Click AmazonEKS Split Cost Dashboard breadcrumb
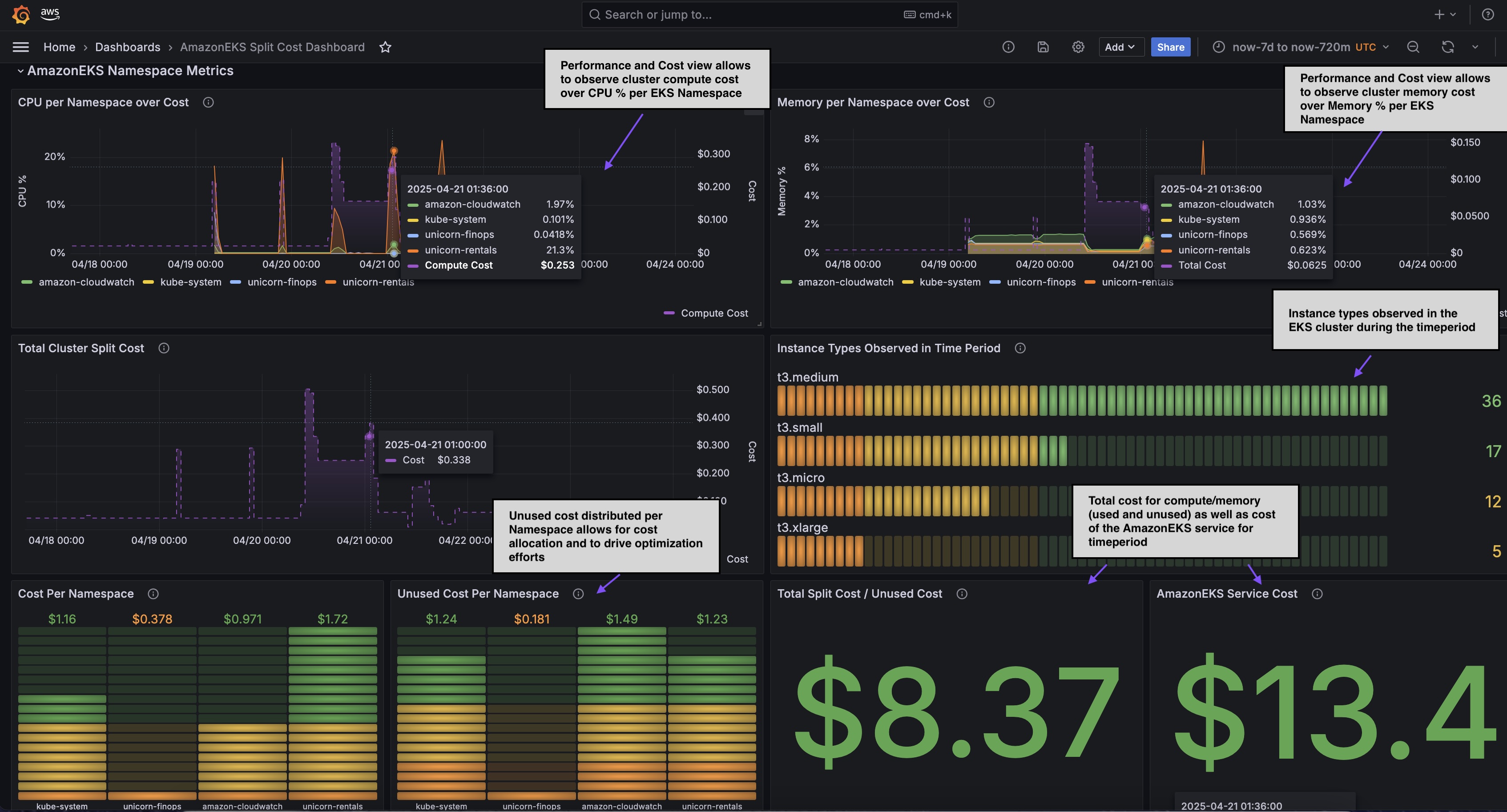This screenshot has width=1507, height=812. pyautogui.click(x=272, y=47)
